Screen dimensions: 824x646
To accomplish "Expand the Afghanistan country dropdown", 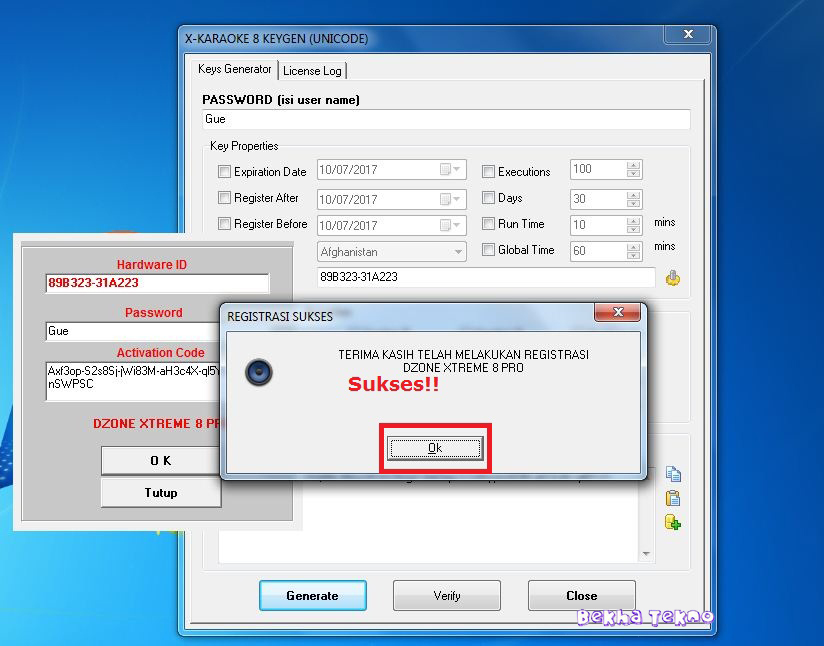I will (458, 252).
